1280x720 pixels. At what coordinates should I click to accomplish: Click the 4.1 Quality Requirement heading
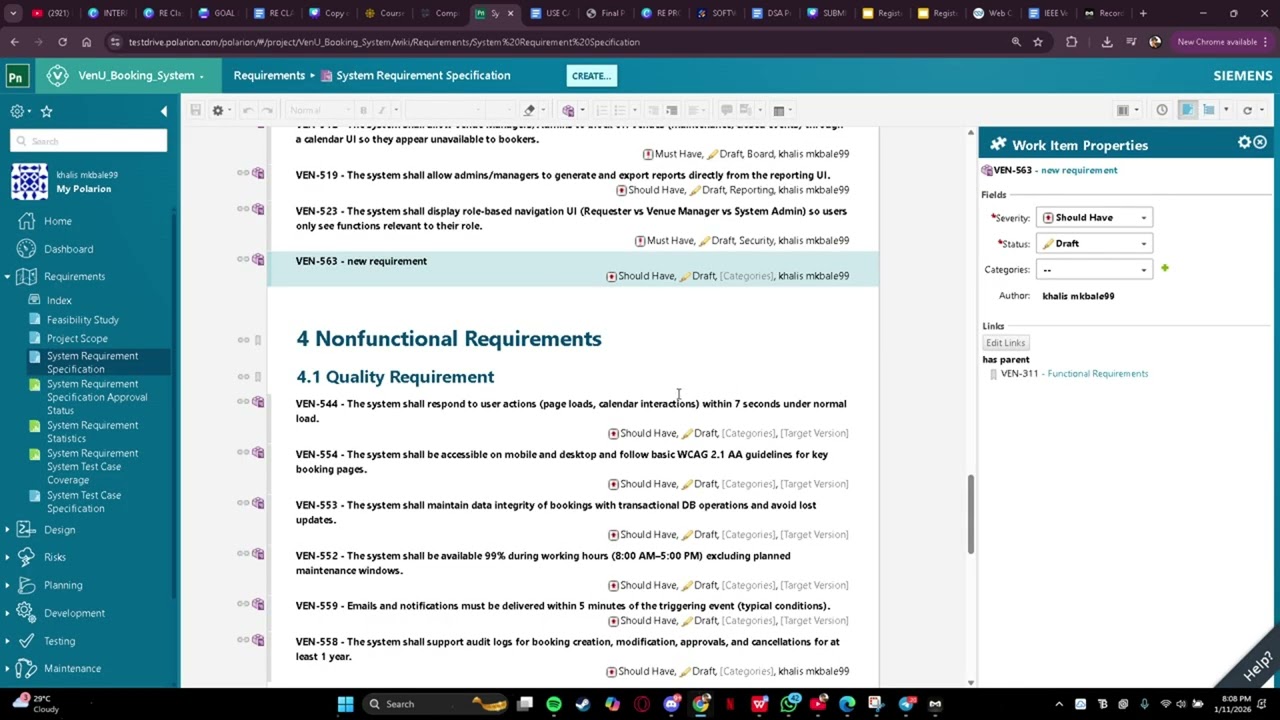395,377
